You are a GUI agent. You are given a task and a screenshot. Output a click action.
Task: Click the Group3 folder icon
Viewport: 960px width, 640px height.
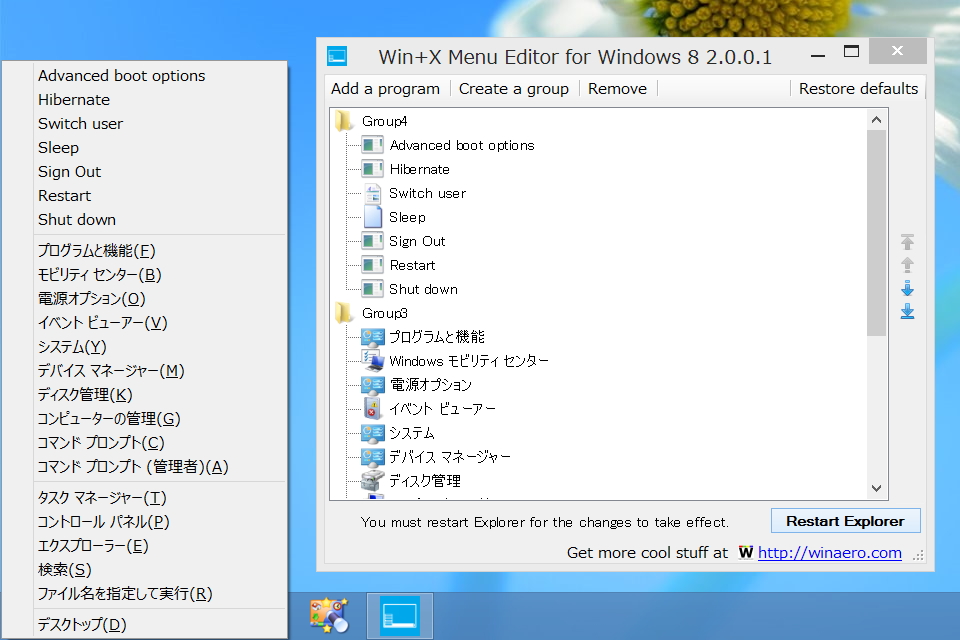tap(344, 313)
